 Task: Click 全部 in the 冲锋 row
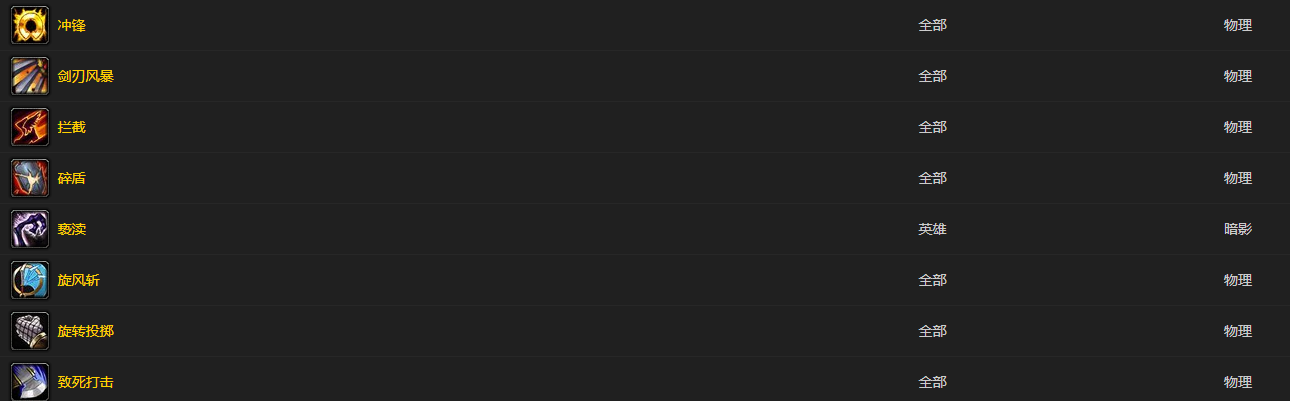[932, 25]
